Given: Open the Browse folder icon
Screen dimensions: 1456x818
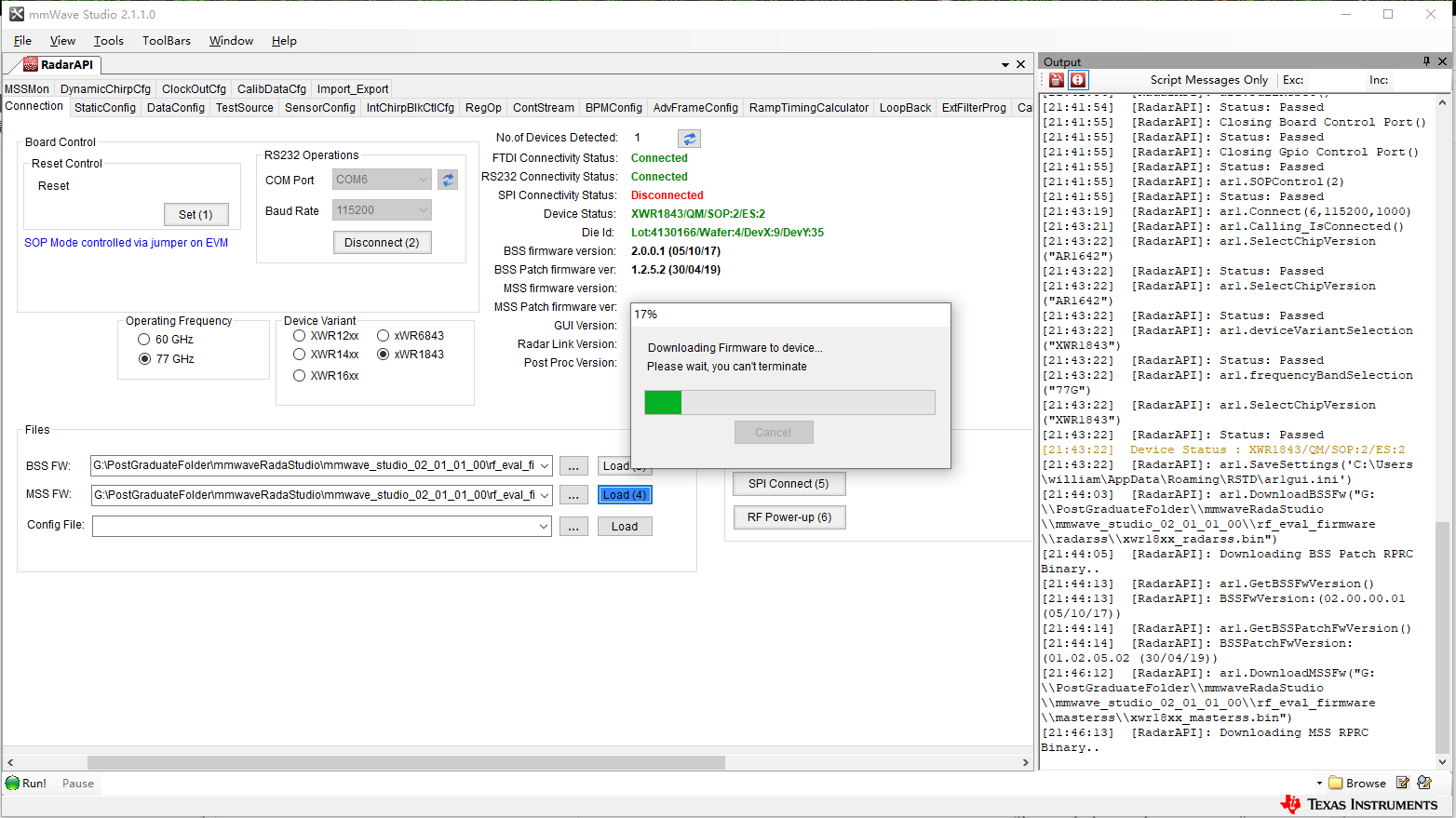Looking at the screenshot, I should point(1336,784).
